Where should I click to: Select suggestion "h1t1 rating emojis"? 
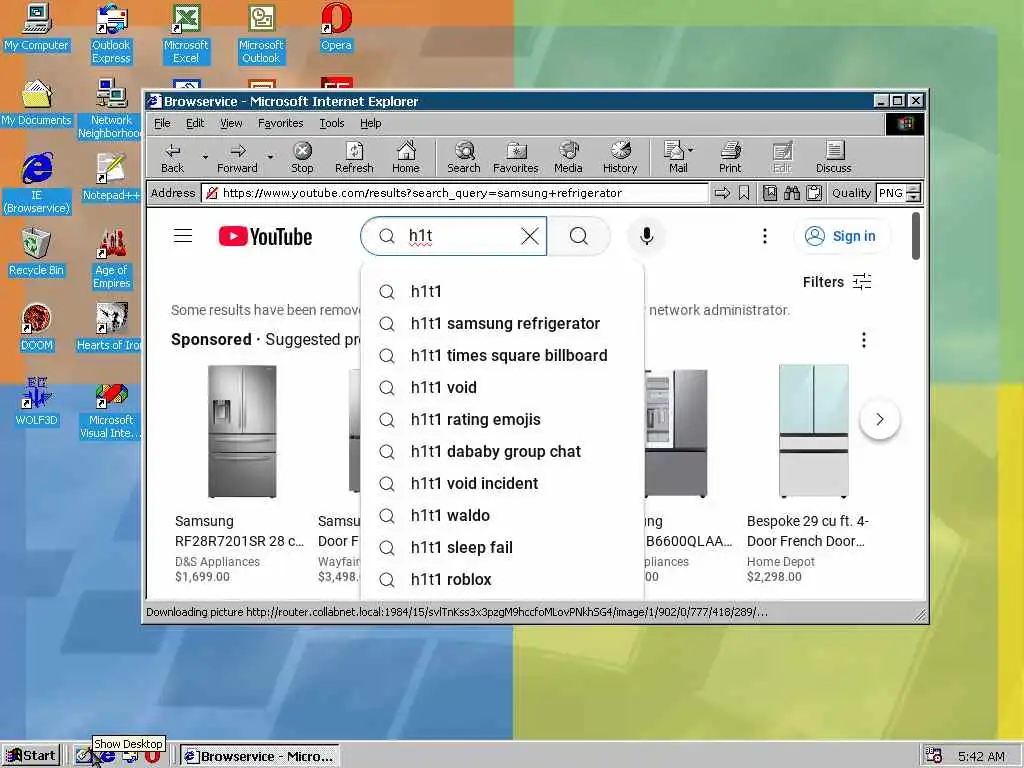click(502, 419)
